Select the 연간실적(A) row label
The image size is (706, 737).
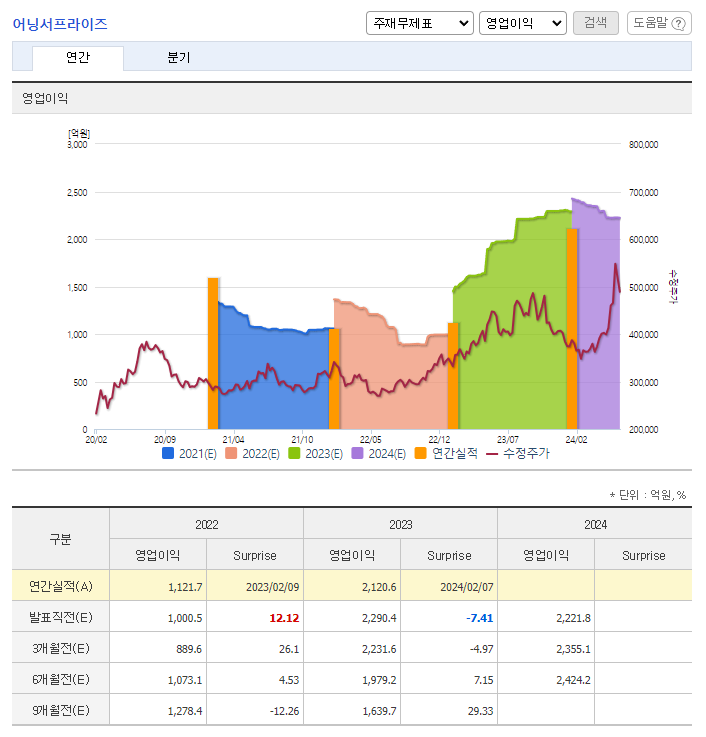pos(61,586)
